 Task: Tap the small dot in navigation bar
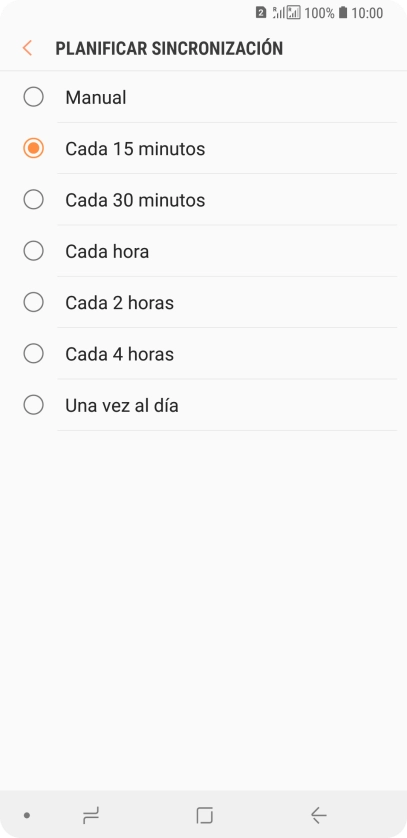pos(27,816)
